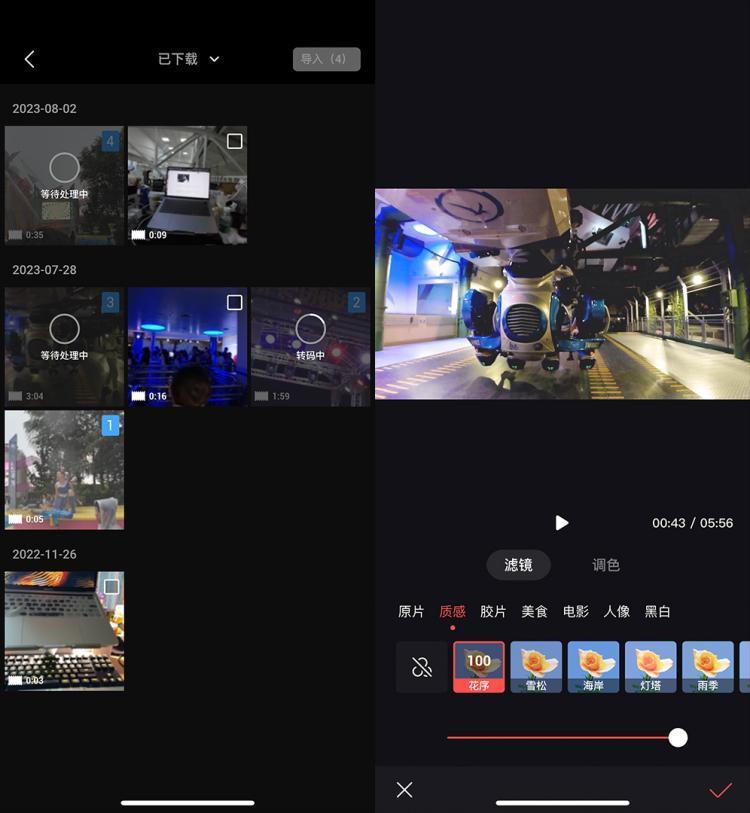Cancel filter editing with the X icon
Image resolution: width=750 pixels, height=813 pixels.
point(404,790)
